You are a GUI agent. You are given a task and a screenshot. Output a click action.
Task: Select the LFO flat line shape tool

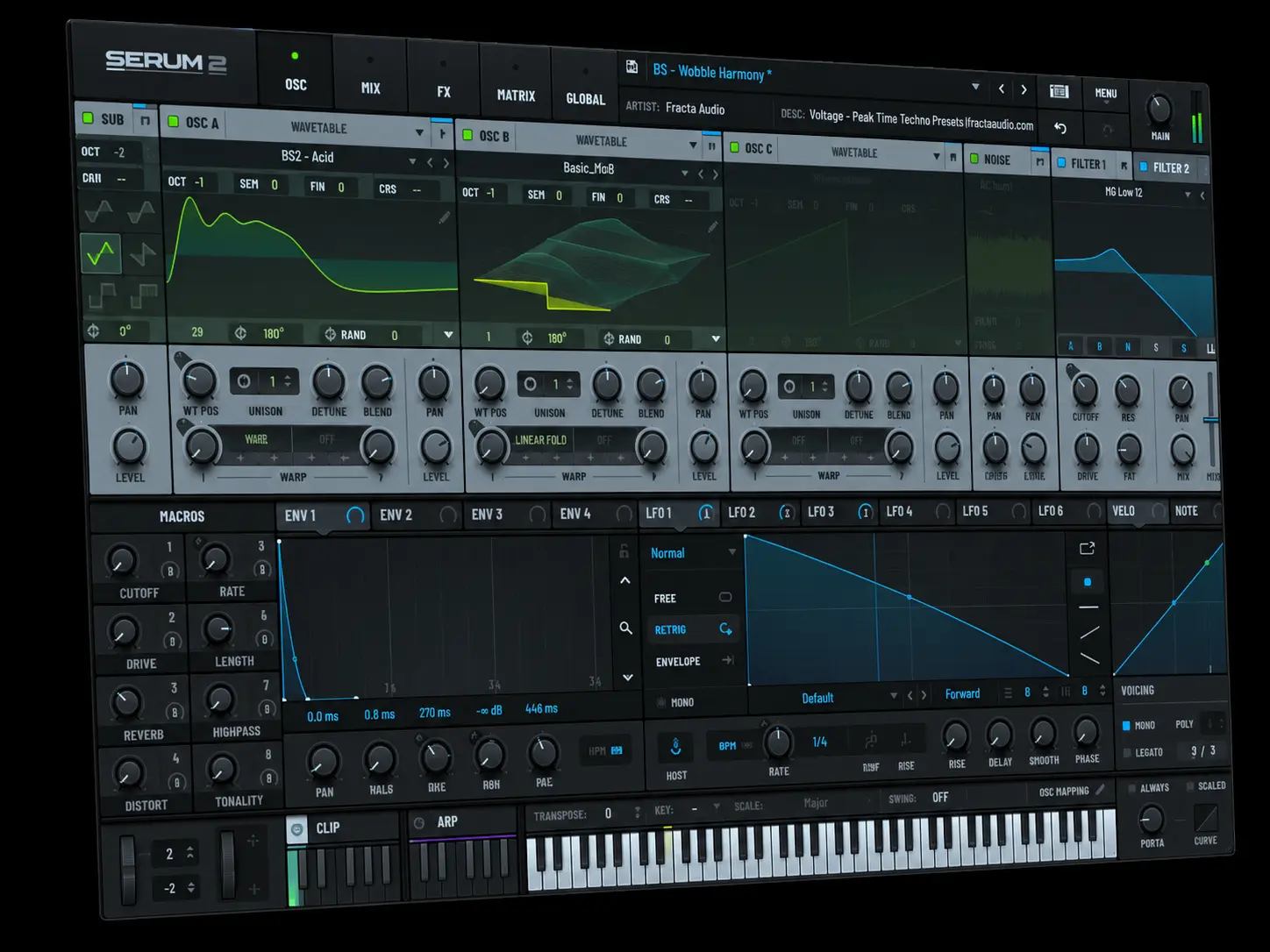tap(1088, 607)
